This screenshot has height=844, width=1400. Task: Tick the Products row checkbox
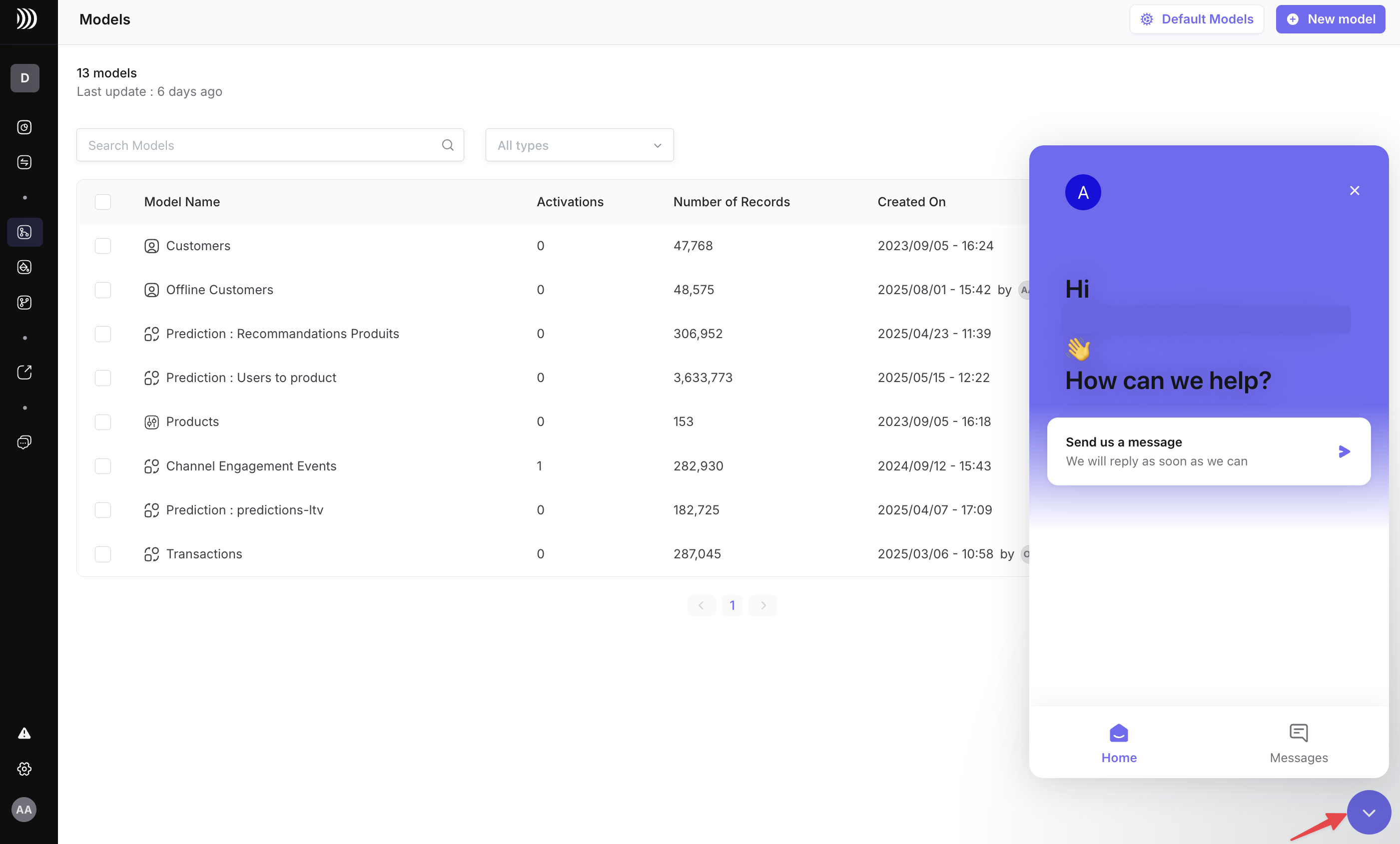click(102, 422)
